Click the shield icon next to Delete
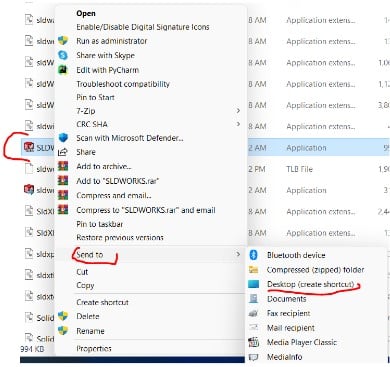 coord(63,316)
